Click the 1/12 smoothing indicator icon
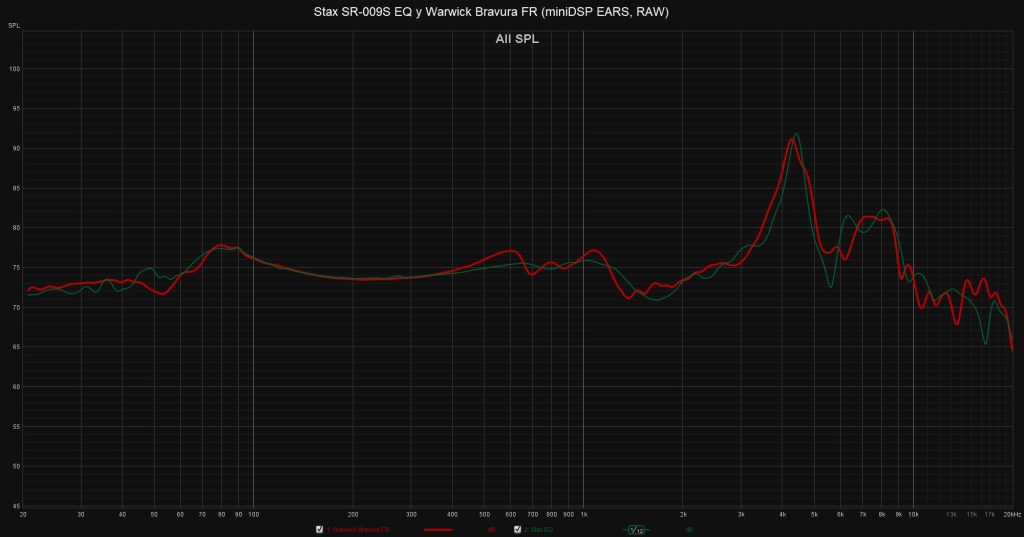The height and width of the screenshot is (537, 1024). coord(636,529)
